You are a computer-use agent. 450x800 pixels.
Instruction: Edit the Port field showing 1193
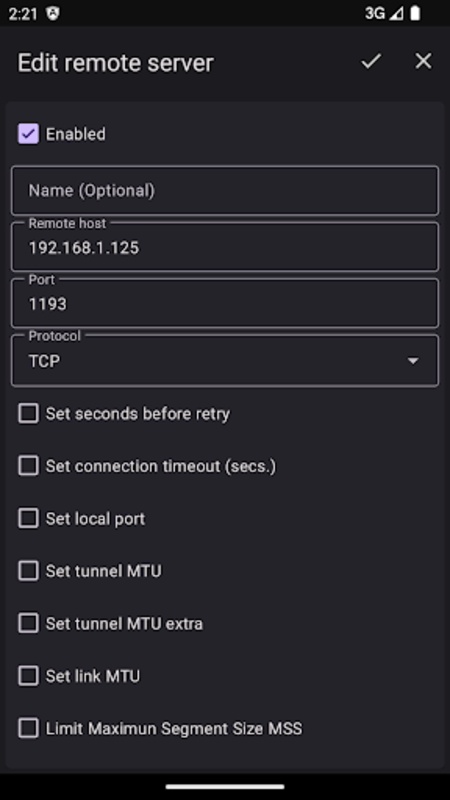pos(225,304)
